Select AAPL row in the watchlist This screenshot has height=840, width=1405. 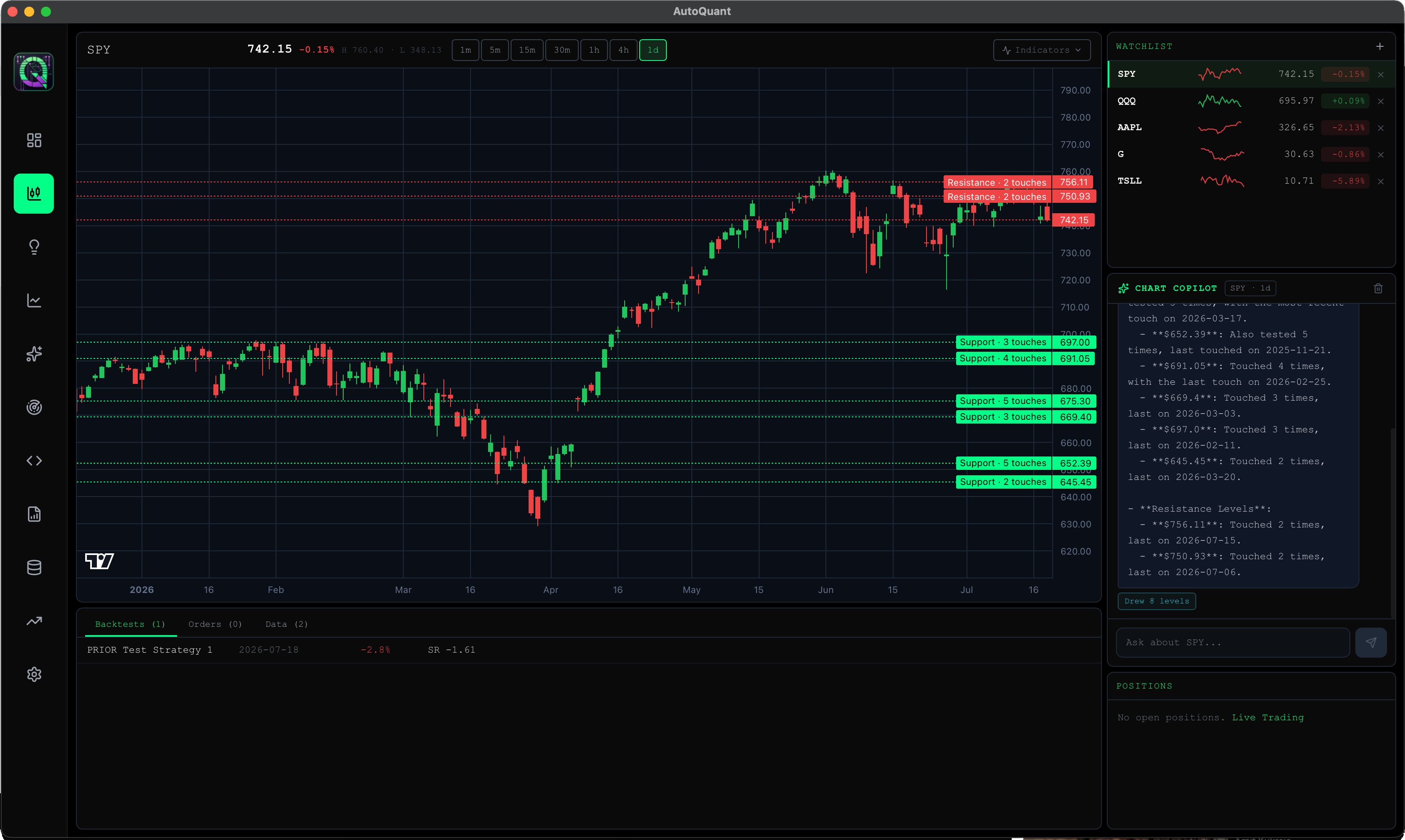tap(1251, 127)
